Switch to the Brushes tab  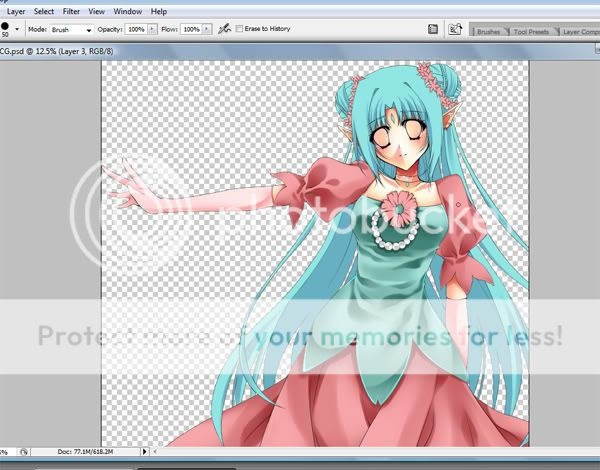coord(488,32)
